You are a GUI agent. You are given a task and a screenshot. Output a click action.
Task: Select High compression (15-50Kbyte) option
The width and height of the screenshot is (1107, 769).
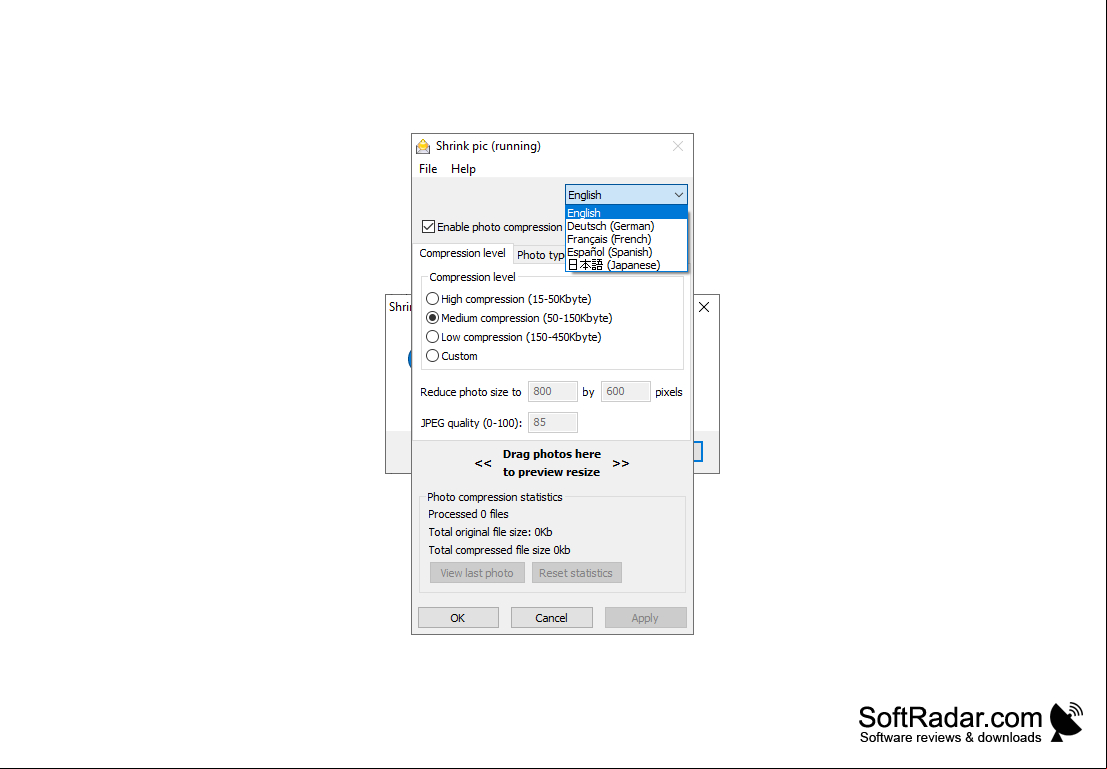pyautogui.click(x=508, y=299)
